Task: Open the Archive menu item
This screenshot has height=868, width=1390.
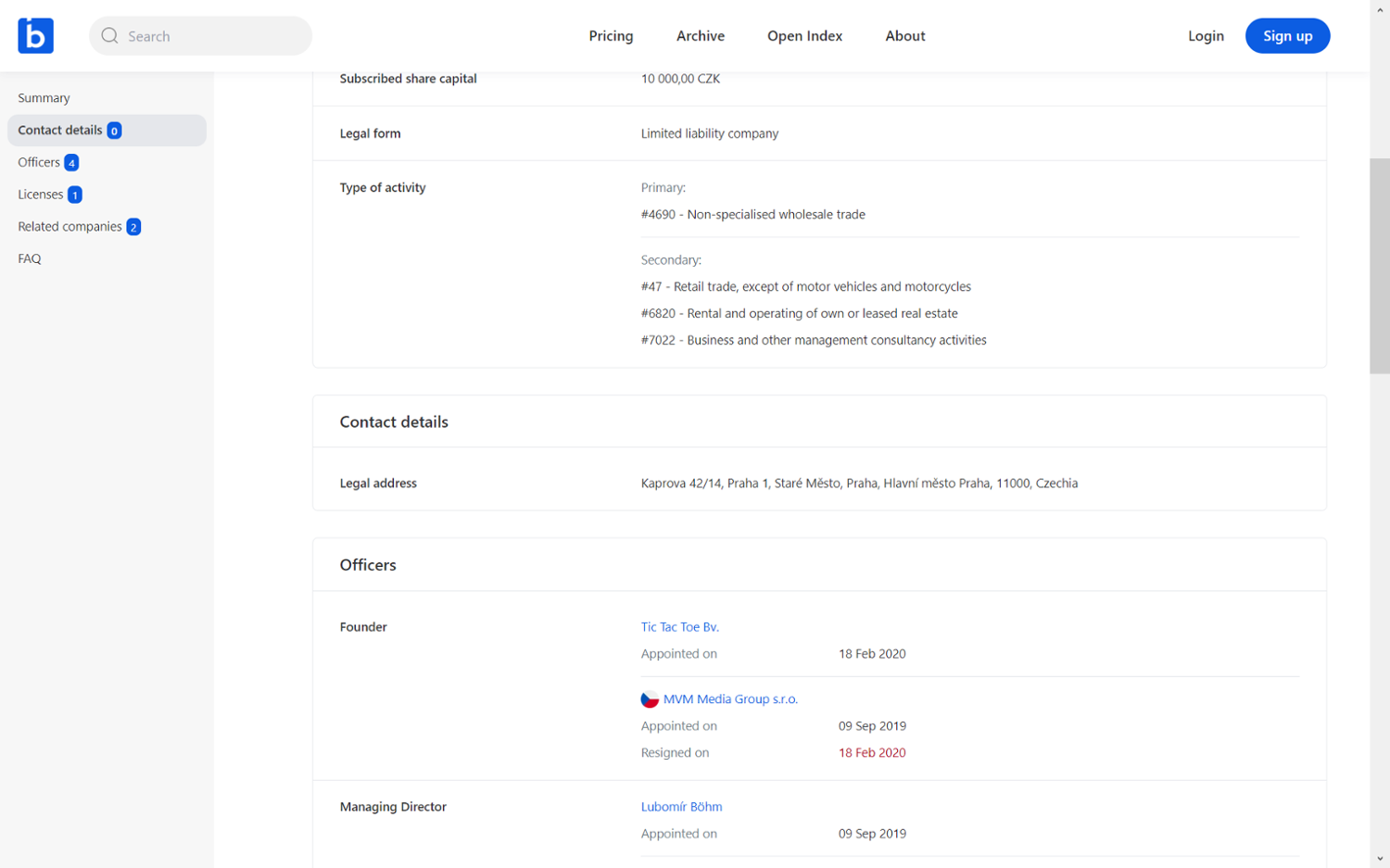Action: point(701,36)
